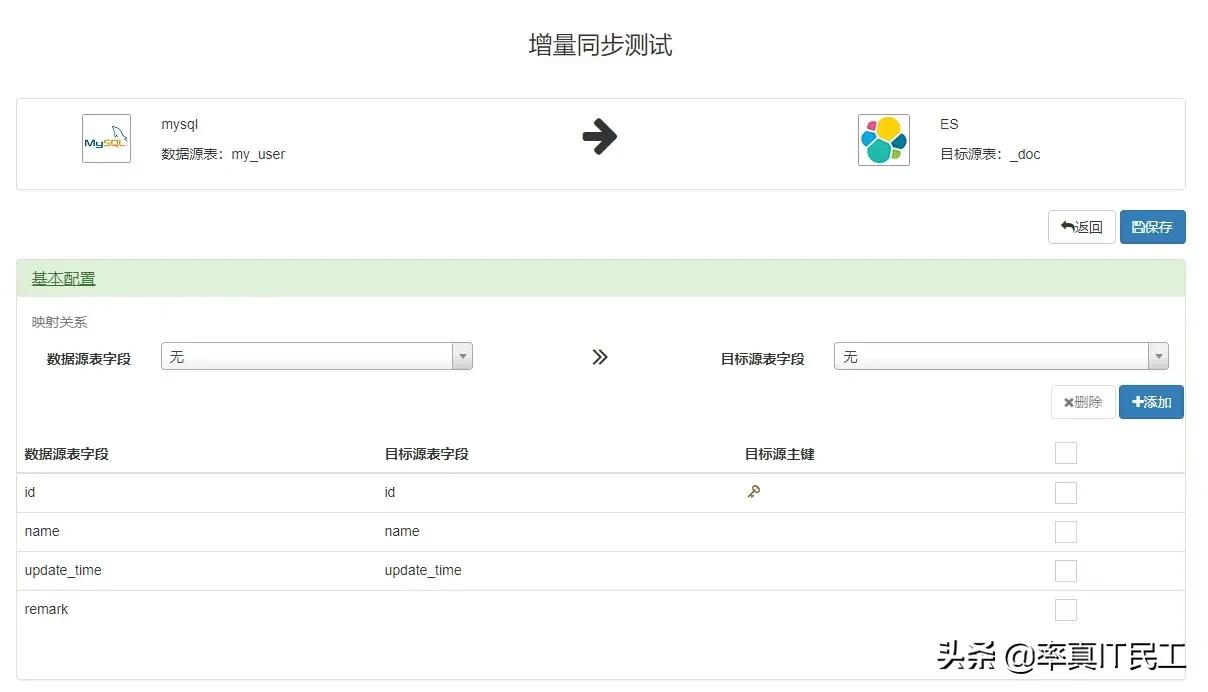Check the checkbox on the name row
Image resolution: width=1208 pixels, height=692 pixels.
(x=1065, y=531)
